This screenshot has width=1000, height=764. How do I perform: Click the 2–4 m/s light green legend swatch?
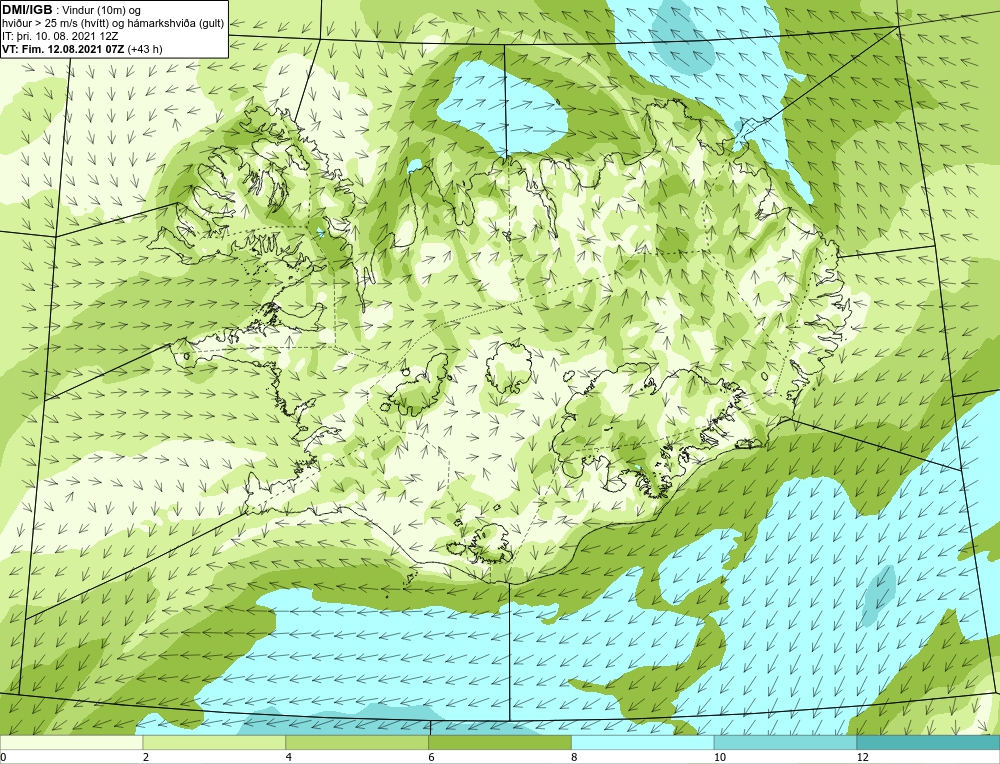click(214, 743)
